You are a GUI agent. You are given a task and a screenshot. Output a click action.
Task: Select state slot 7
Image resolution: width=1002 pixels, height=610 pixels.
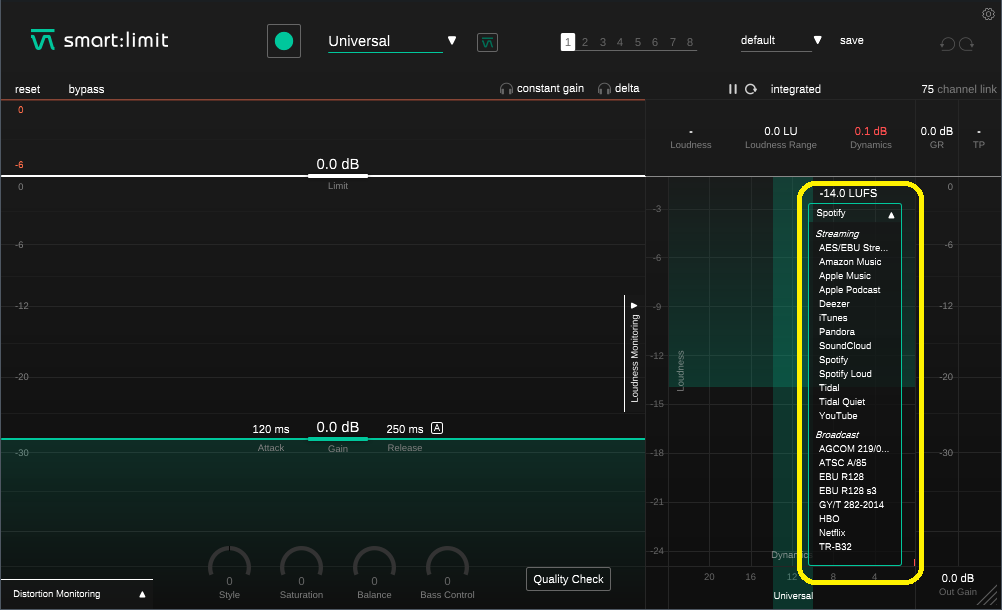[x=673, y=42]
